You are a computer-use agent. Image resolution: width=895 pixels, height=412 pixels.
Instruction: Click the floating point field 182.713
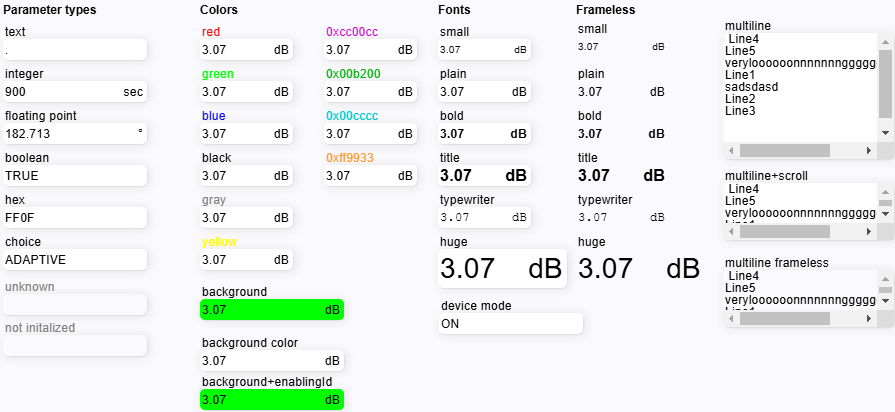(x=75, y=133)
